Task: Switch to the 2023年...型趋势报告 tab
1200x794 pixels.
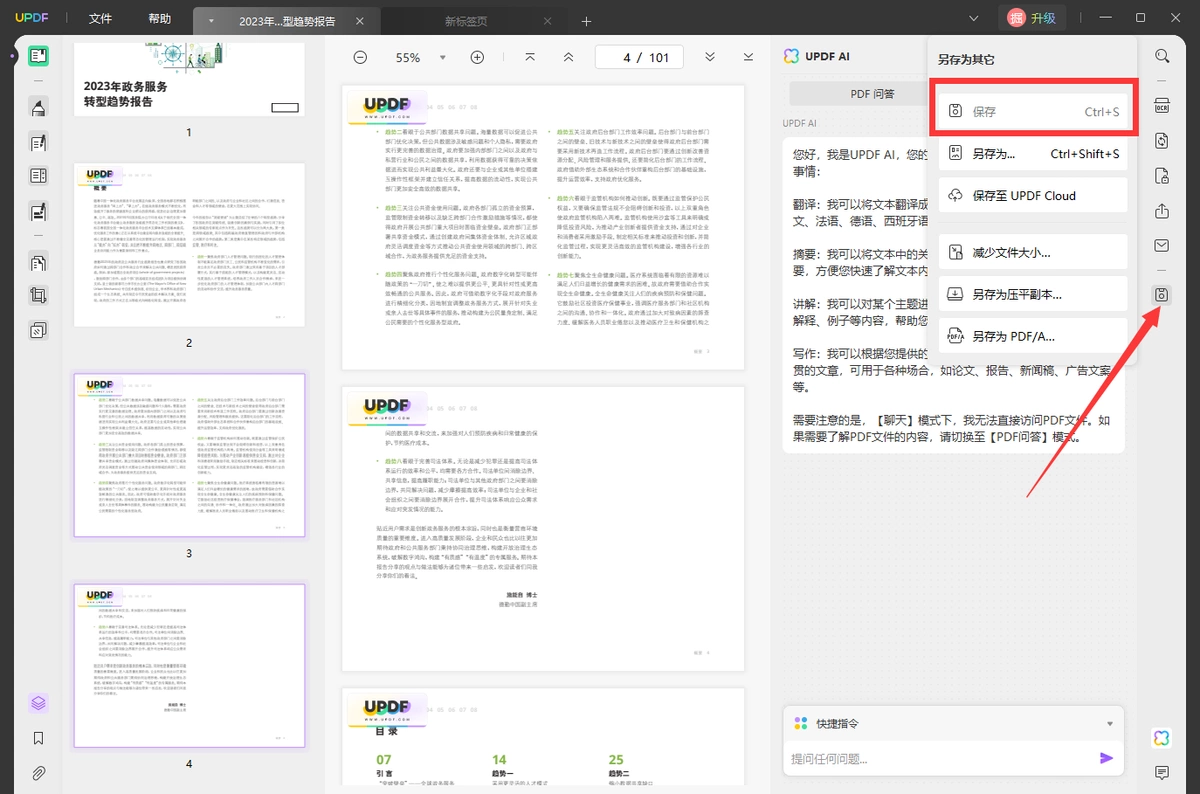Action: [287, 20]
